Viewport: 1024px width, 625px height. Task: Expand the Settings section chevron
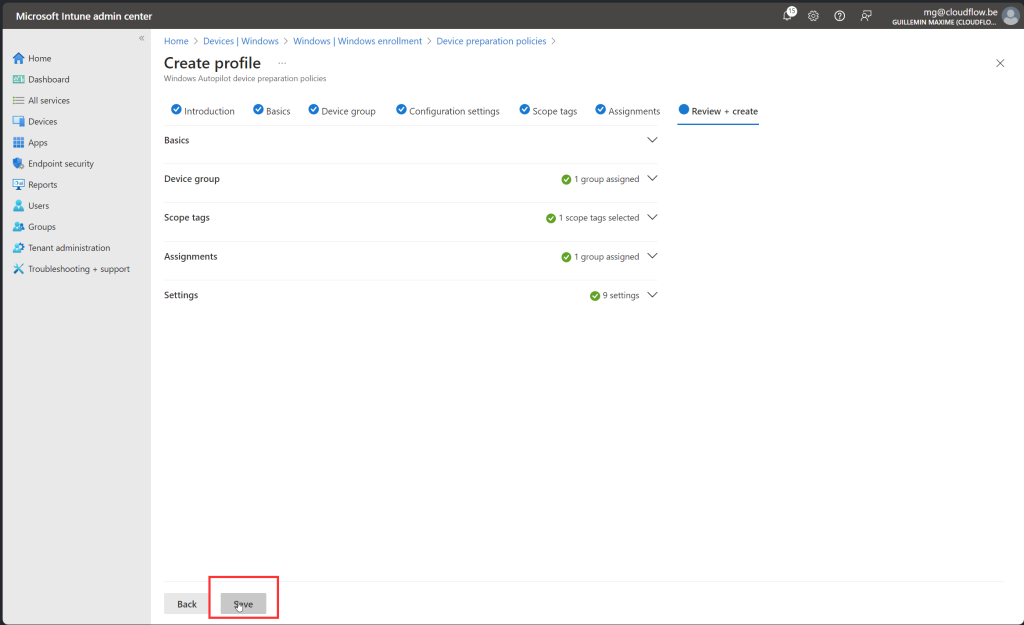(x=652, y=295)
